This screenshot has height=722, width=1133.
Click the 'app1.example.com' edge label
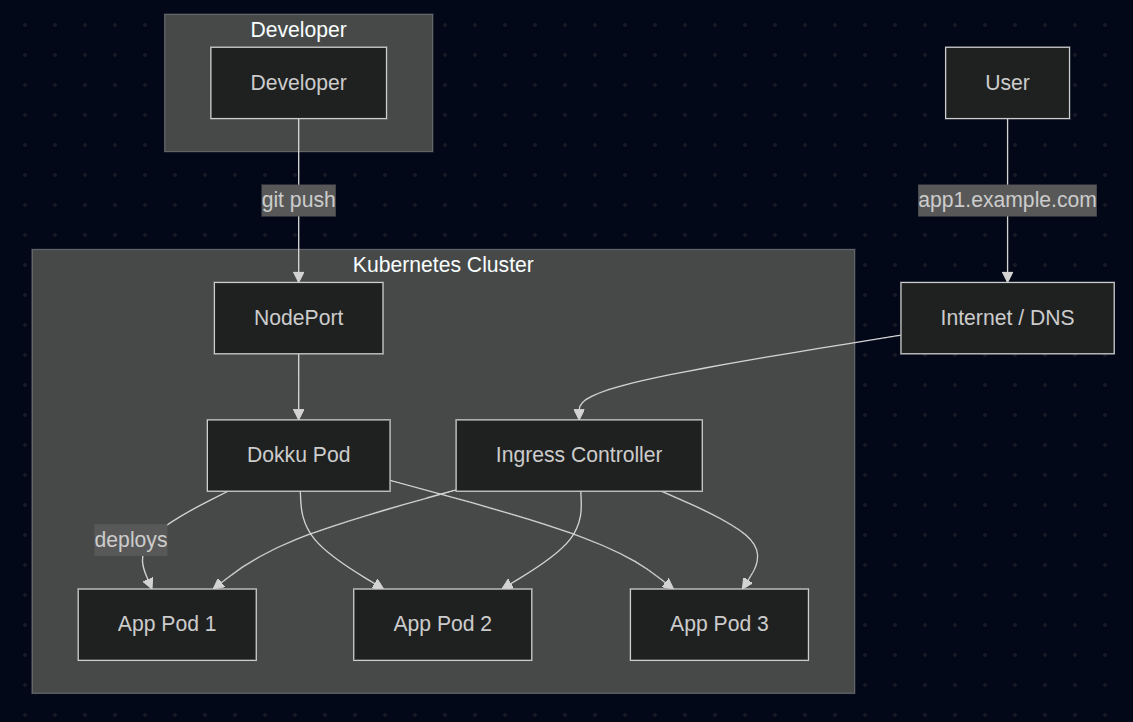coord(1007,200)
